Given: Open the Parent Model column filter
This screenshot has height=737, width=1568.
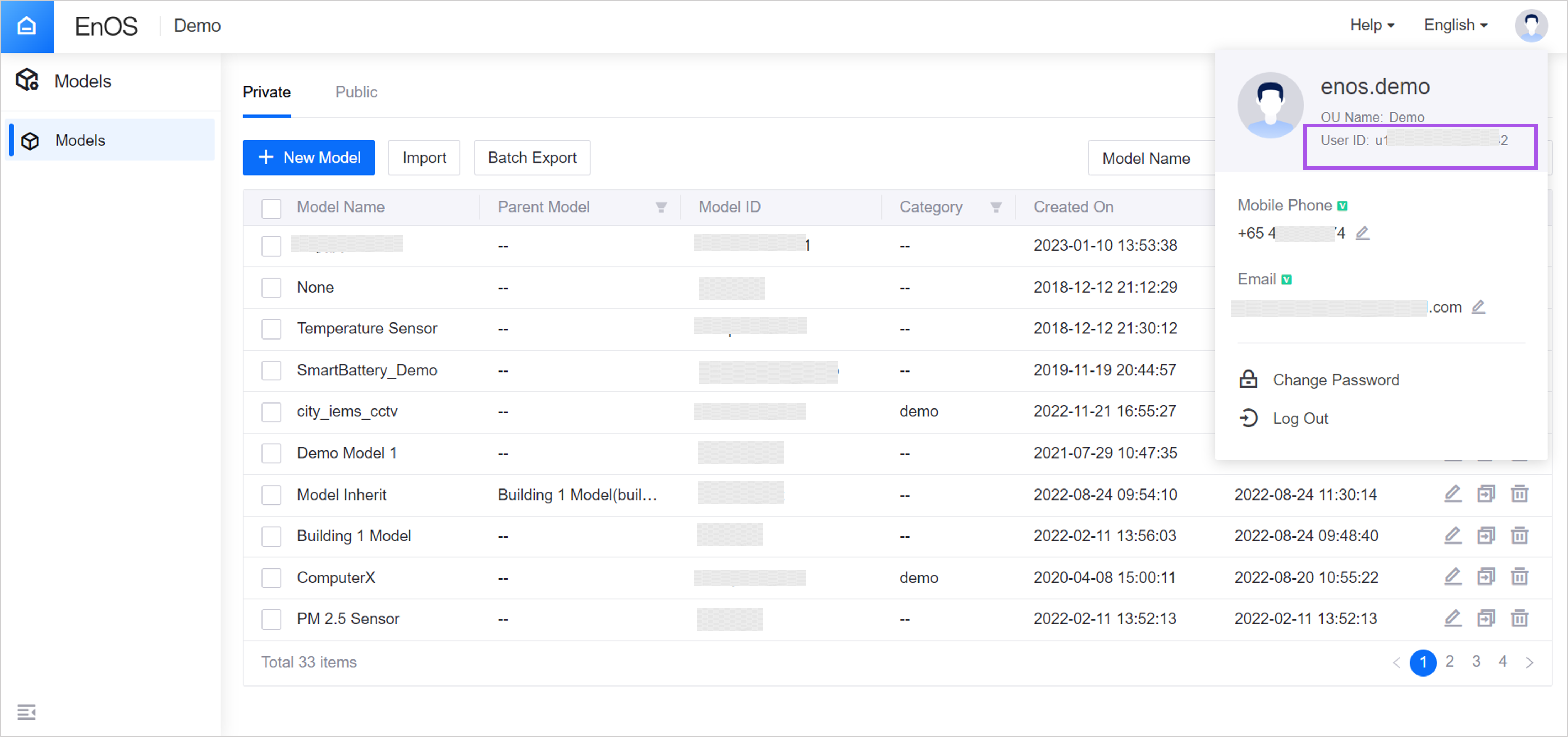Looking at the screenshot, I should click(x=661, y=208).
